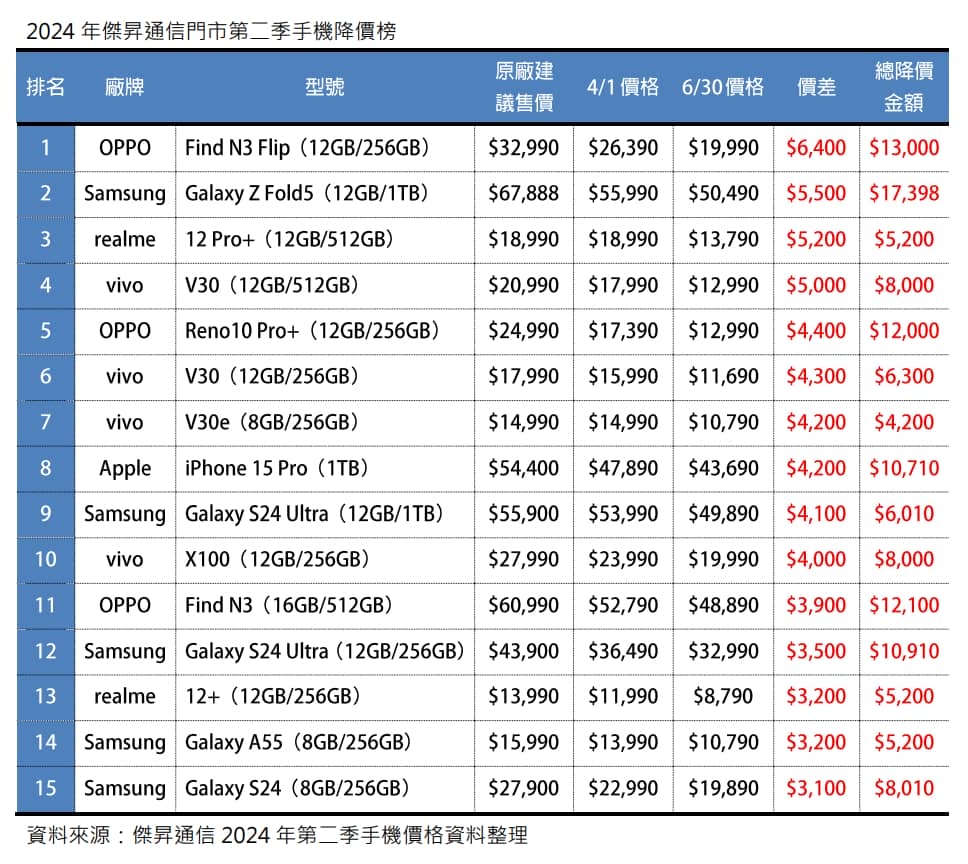Click the $67,888 suggested retail price
Viewport: 968px width, 864px height.
(x=524, y=194)
